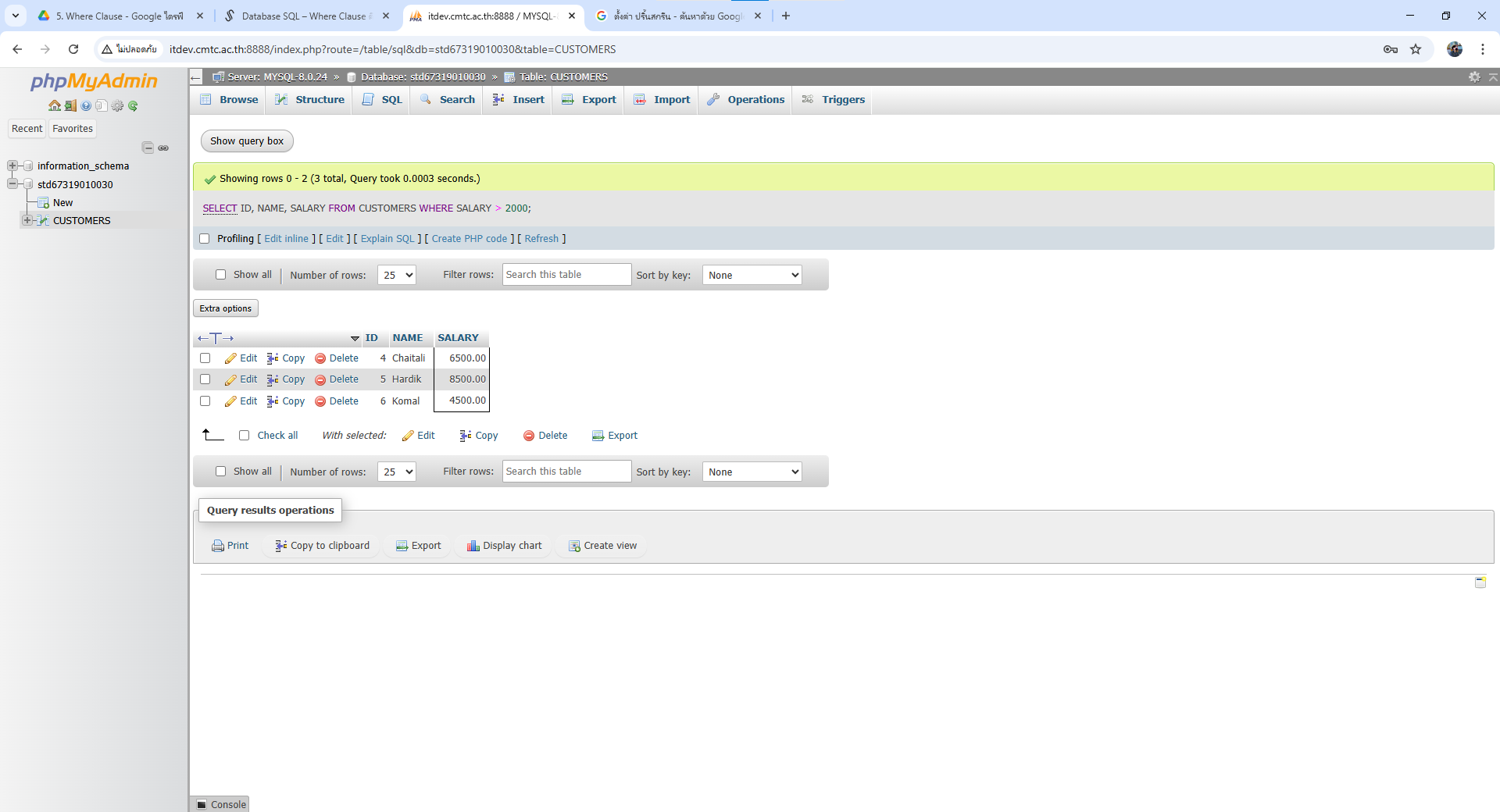Image resolution: width=1500 pixels, height=812 pixels.
Task: Click the phpMyAdmin Home icon
Action: [x=54, y=105]
